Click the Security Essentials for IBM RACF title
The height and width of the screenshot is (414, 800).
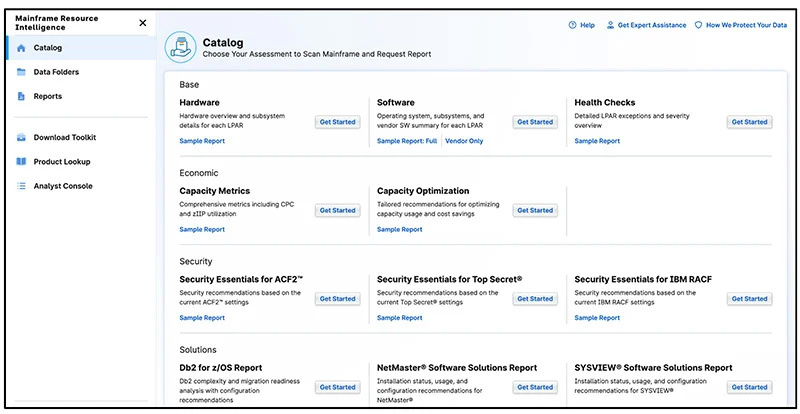pos(643,279)
